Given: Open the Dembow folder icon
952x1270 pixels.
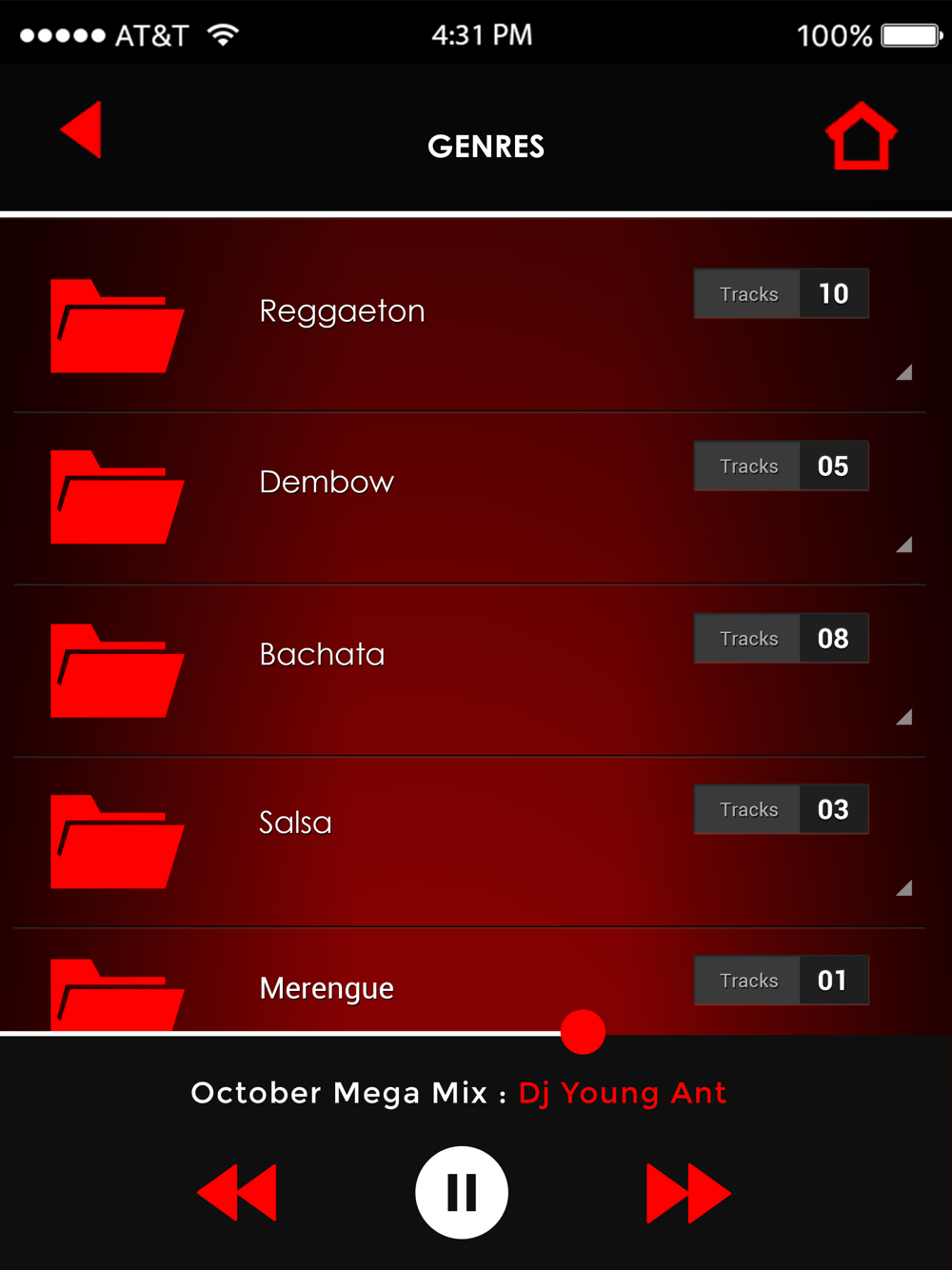Looking at the screenshot, I should pyautogui.click(x=117, y=497).
